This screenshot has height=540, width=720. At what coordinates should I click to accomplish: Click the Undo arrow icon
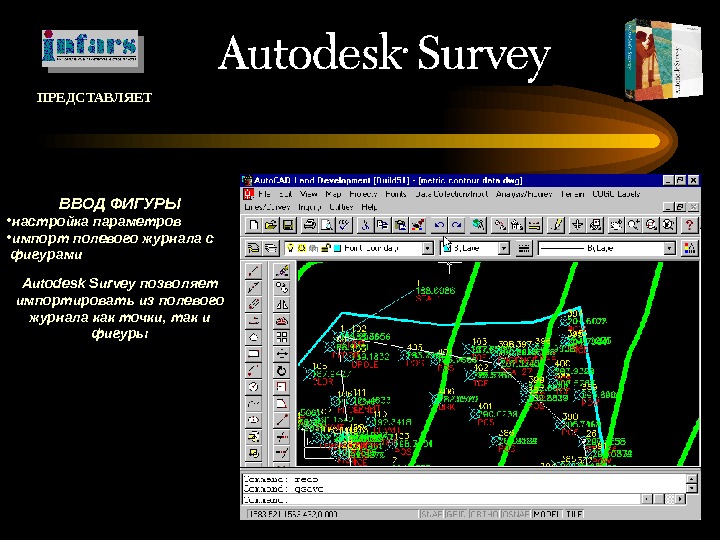[x=439, y=225]
